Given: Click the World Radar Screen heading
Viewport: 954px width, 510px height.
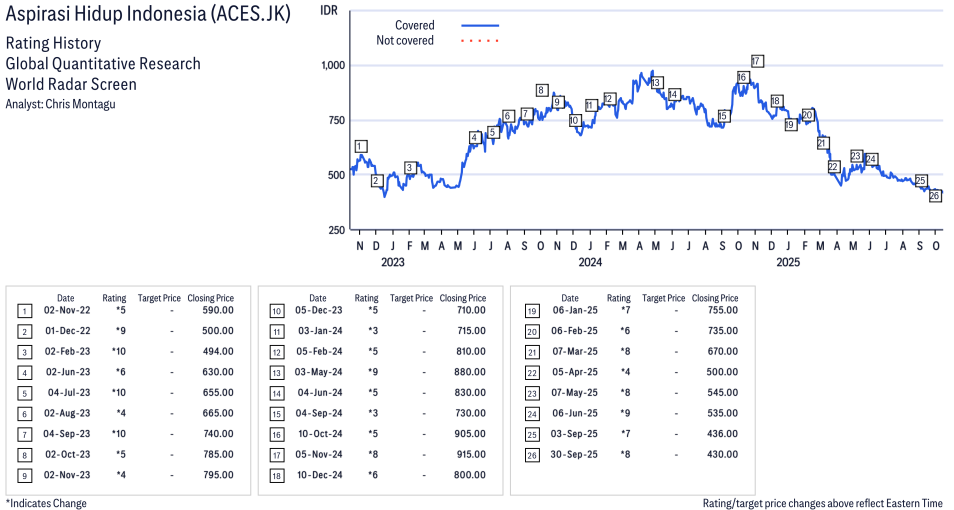Looking at the screenshot, I should (x=71, y=84).
